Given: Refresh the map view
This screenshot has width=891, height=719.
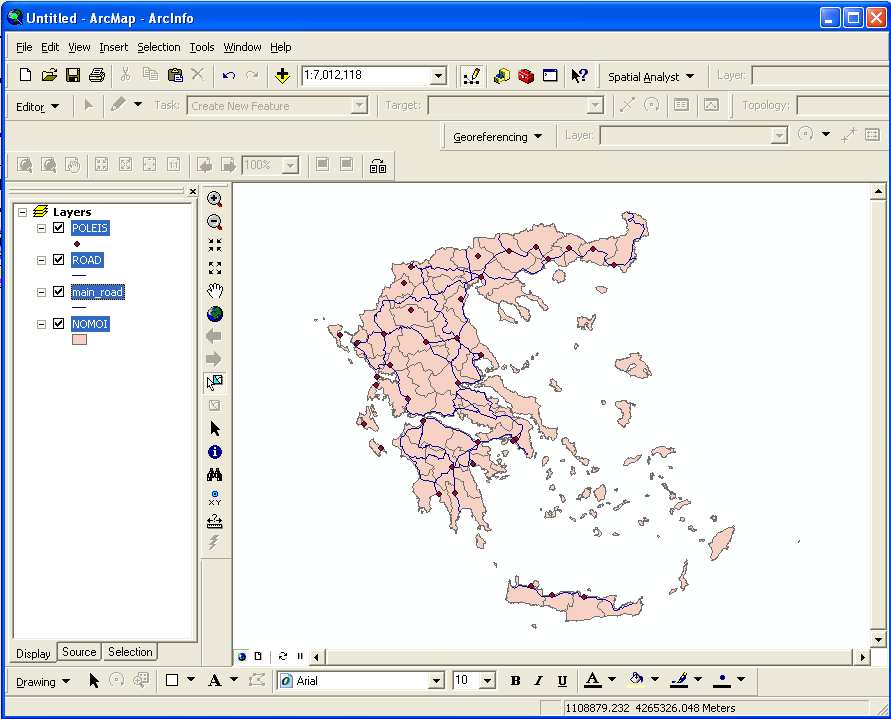Looking at the screenshot, I should (x=283, y=656).
